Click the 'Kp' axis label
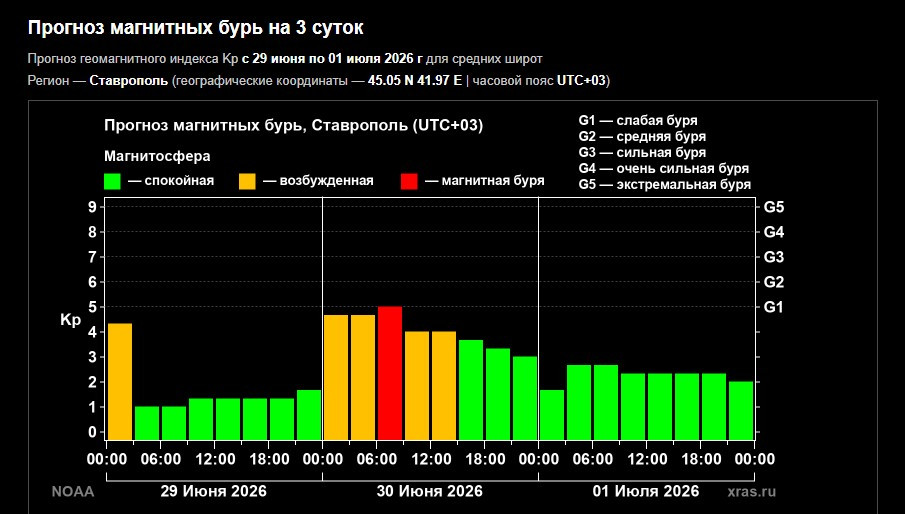905x514 pixels. (x=70, y=320)
